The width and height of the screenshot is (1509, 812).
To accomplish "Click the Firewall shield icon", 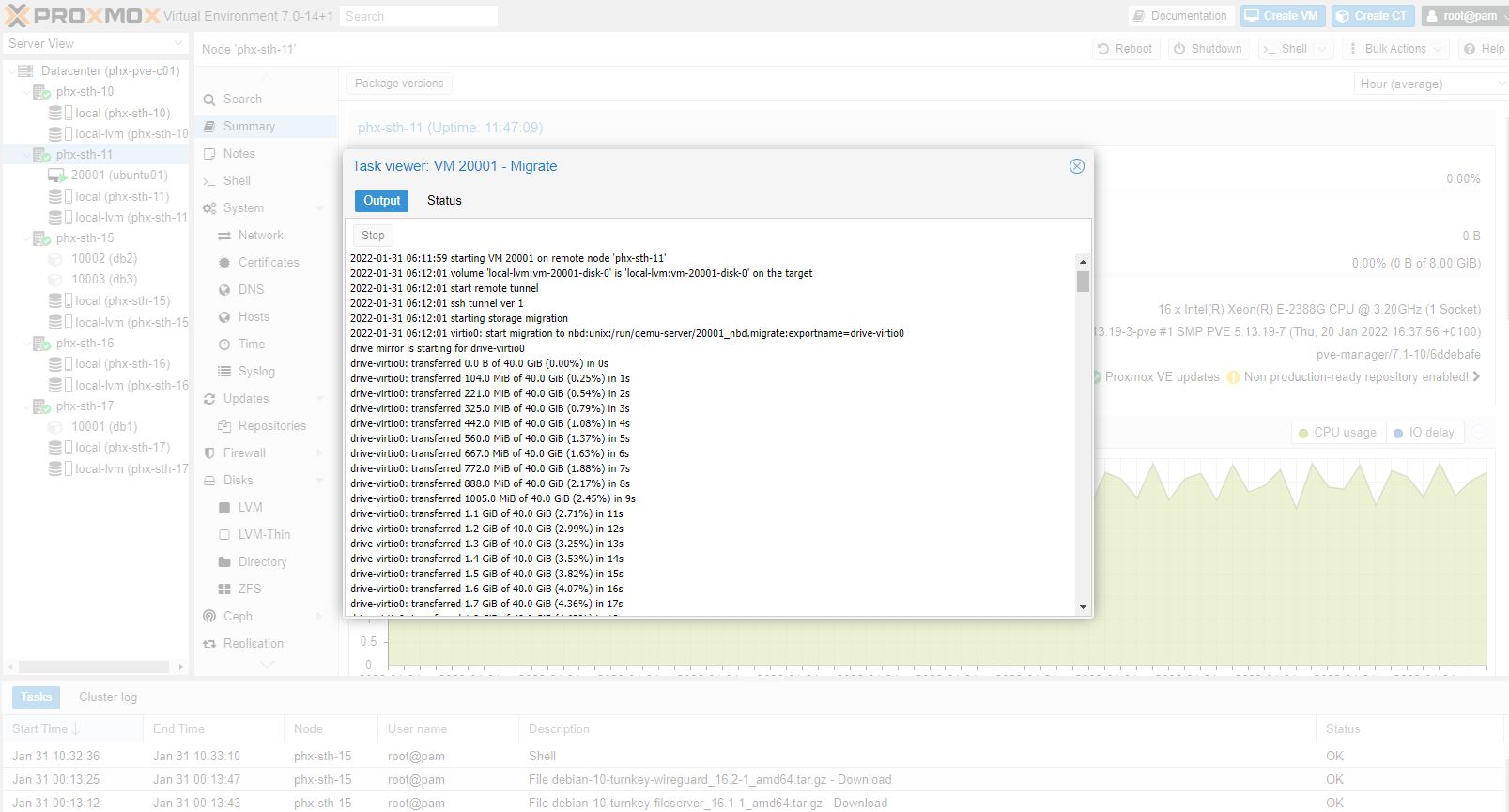I will [209, 453].
